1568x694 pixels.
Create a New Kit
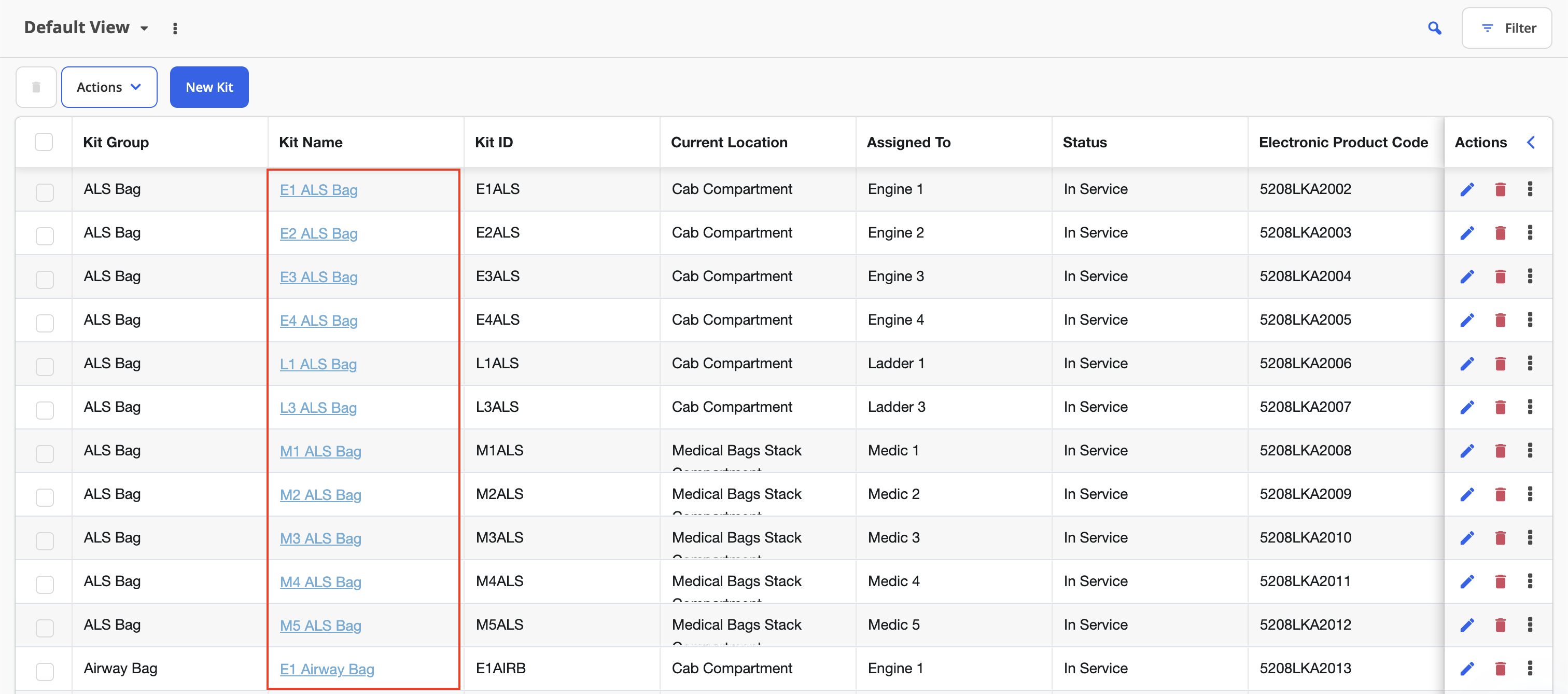pyautogui.click(x=209, y=87)
